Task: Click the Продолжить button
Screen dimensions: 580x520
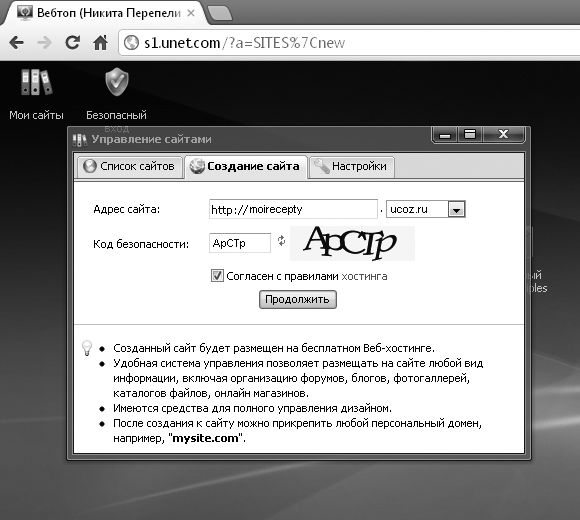Action: click(298, 299)
